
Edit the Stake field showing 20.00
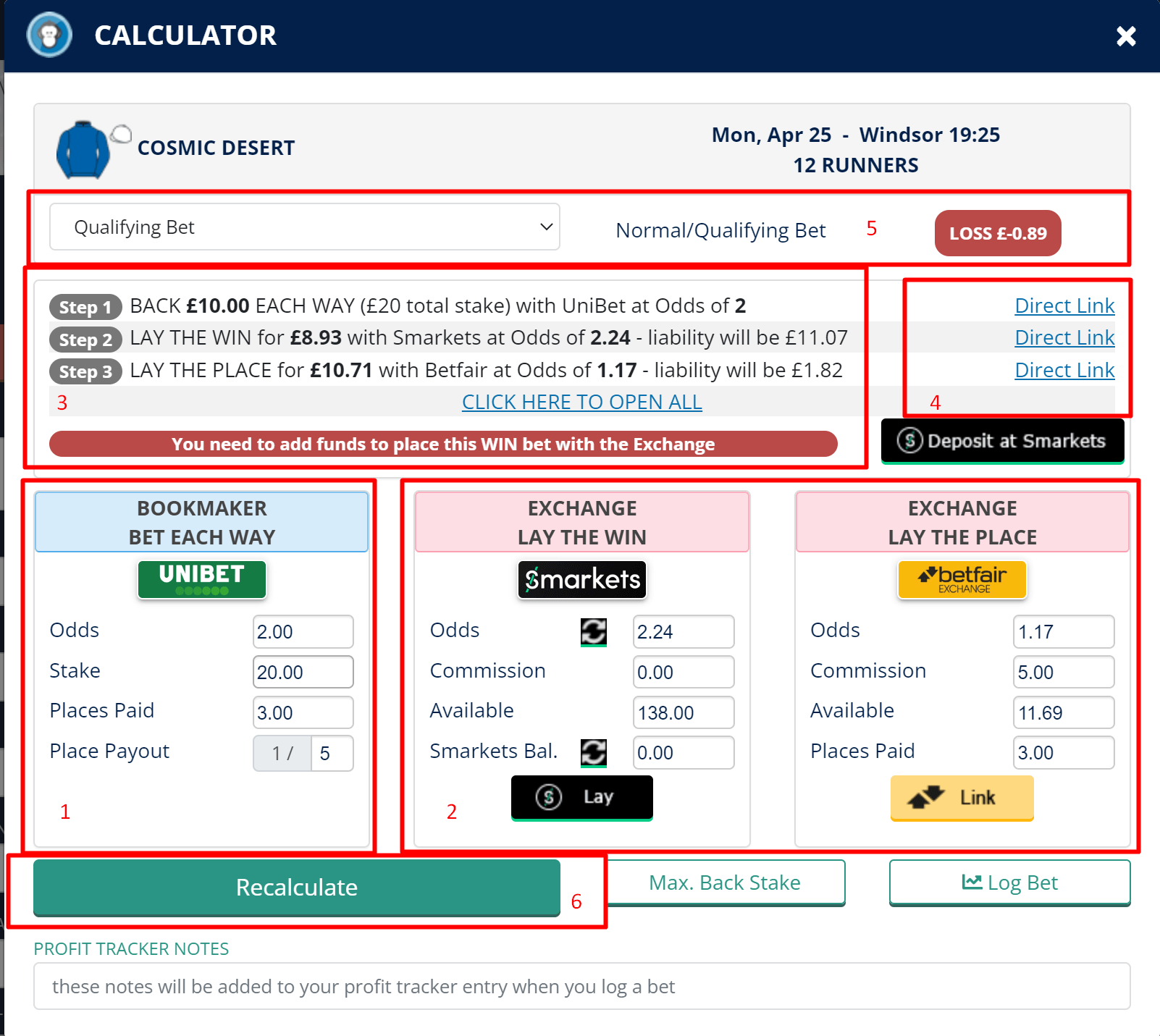[303, 671]
